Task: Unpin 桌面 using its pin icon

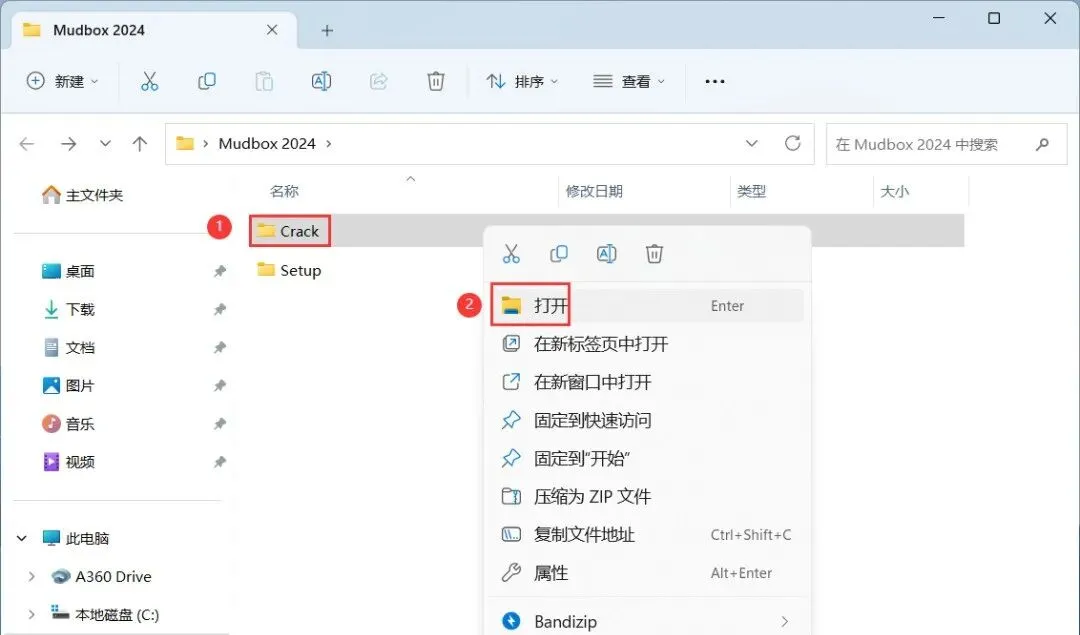Action: (220, 271)
